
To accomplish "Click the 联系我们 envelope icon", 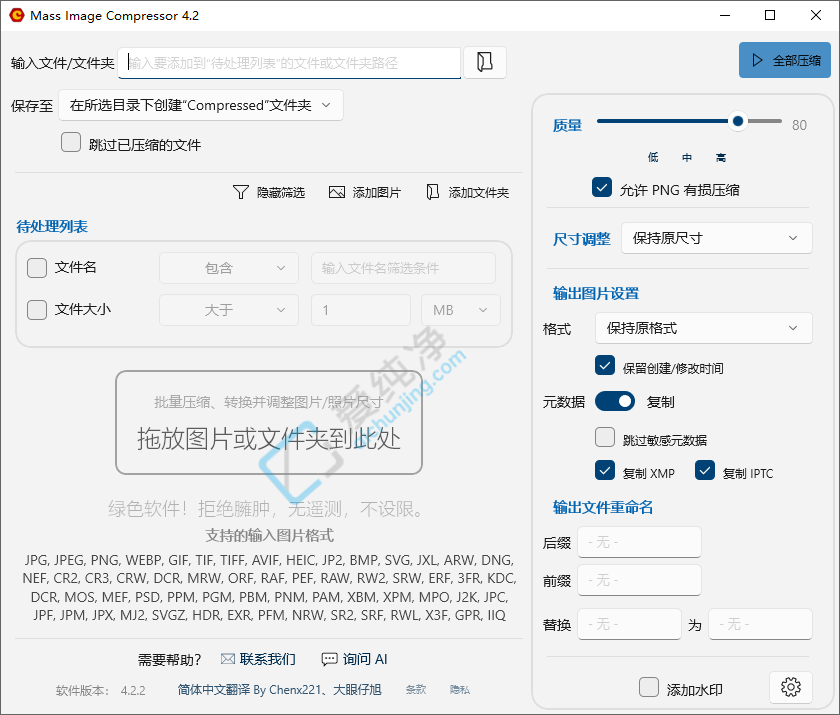I will (x=228, y=659).
